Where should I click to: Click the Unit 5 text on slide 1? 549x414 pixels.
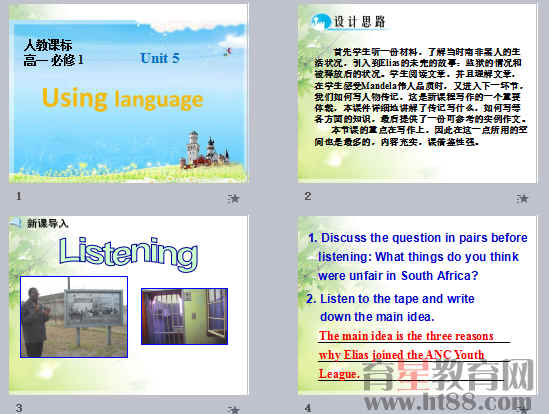(x=160, y=58)
